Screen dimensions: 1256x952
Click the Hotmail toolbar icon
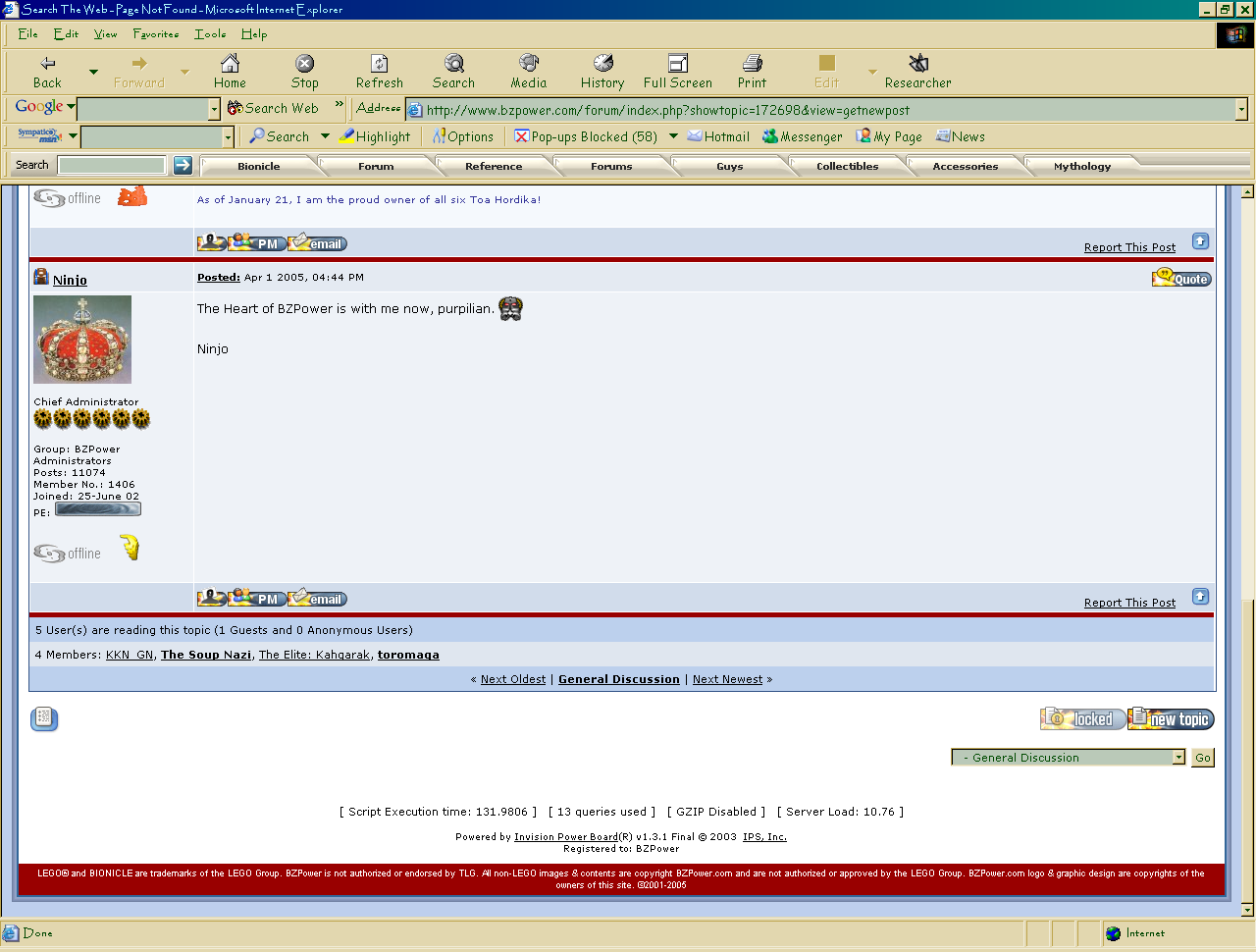tap(718, 136)
